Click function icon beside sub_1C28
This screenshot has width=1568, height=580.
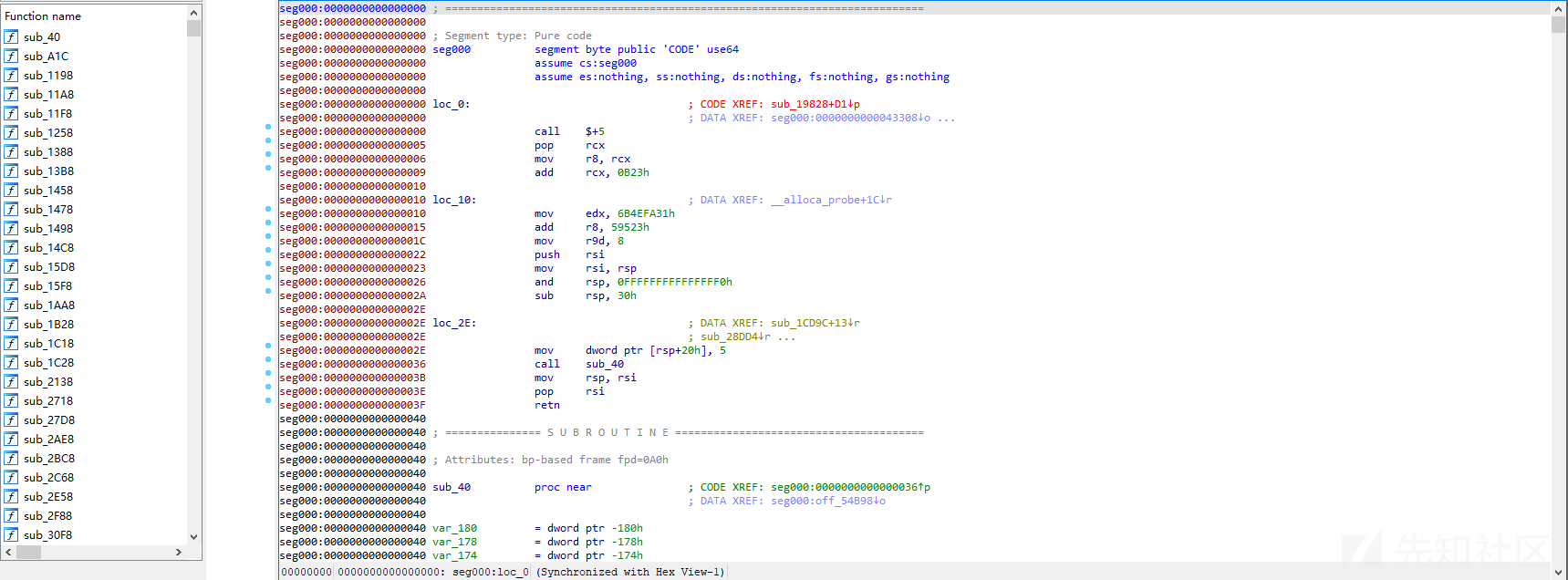point(11,362)
